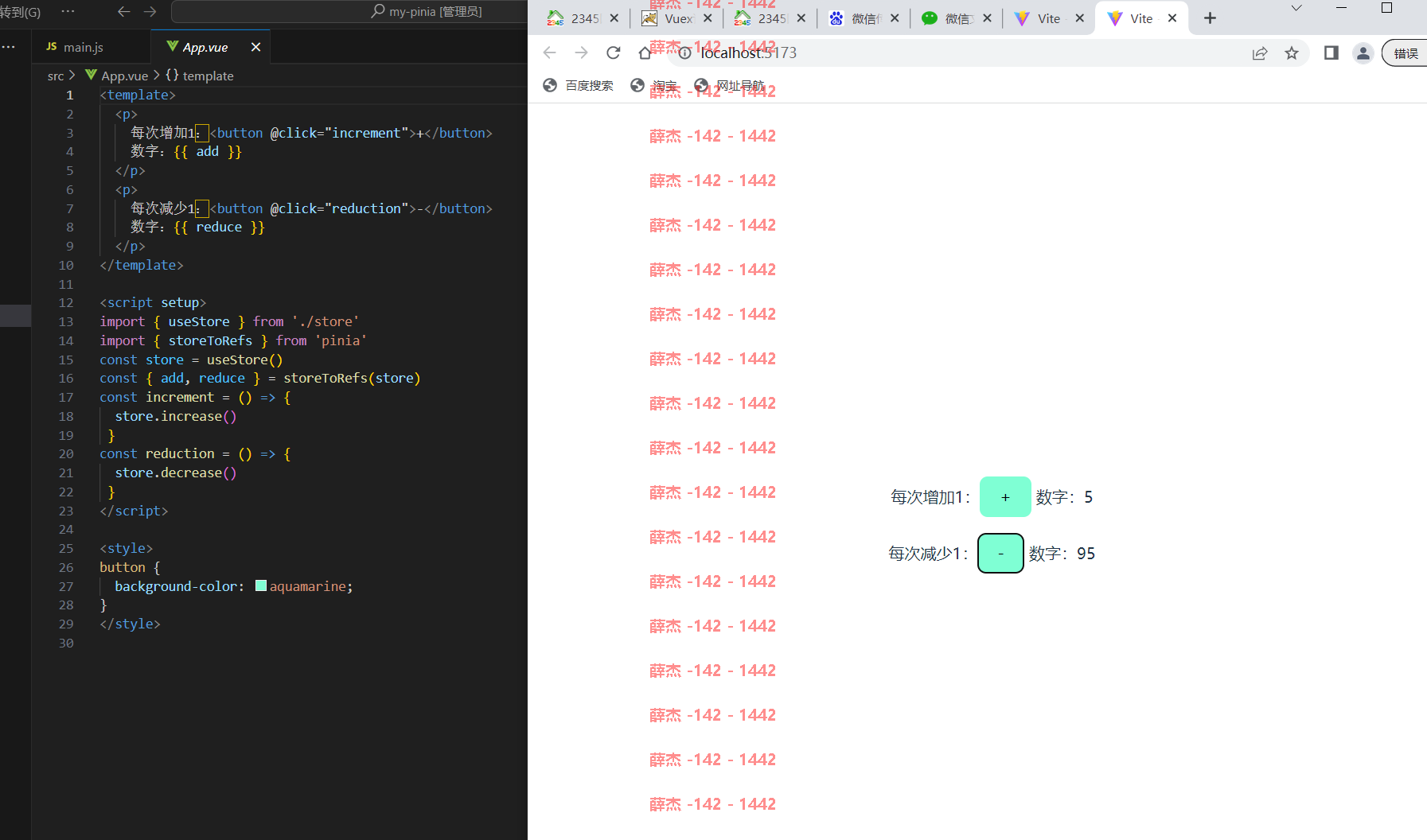Close the active Vite browser tab

(1172, 18)
